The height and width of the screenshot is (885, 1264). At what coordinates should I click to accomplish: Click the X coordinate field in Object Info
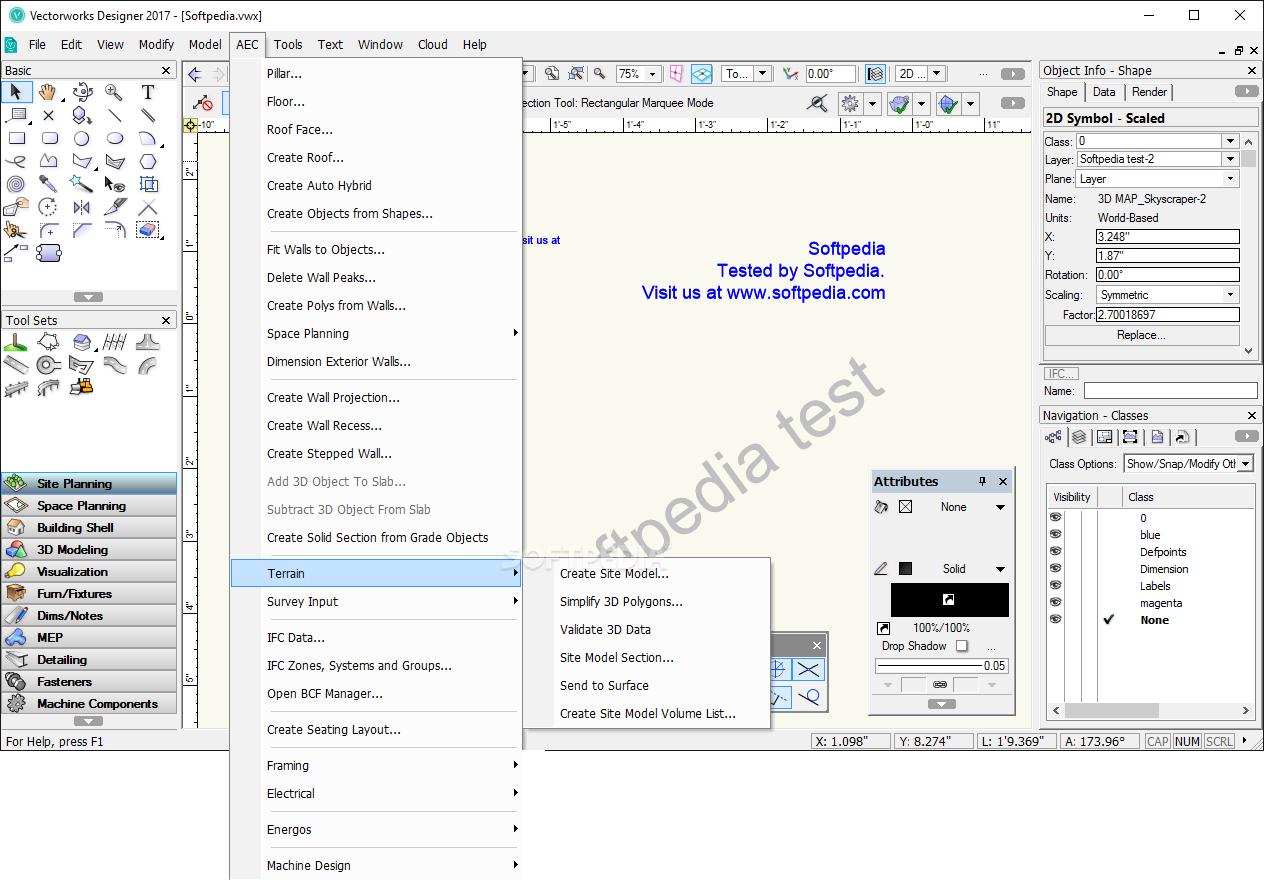click(x=1167, y=237)
